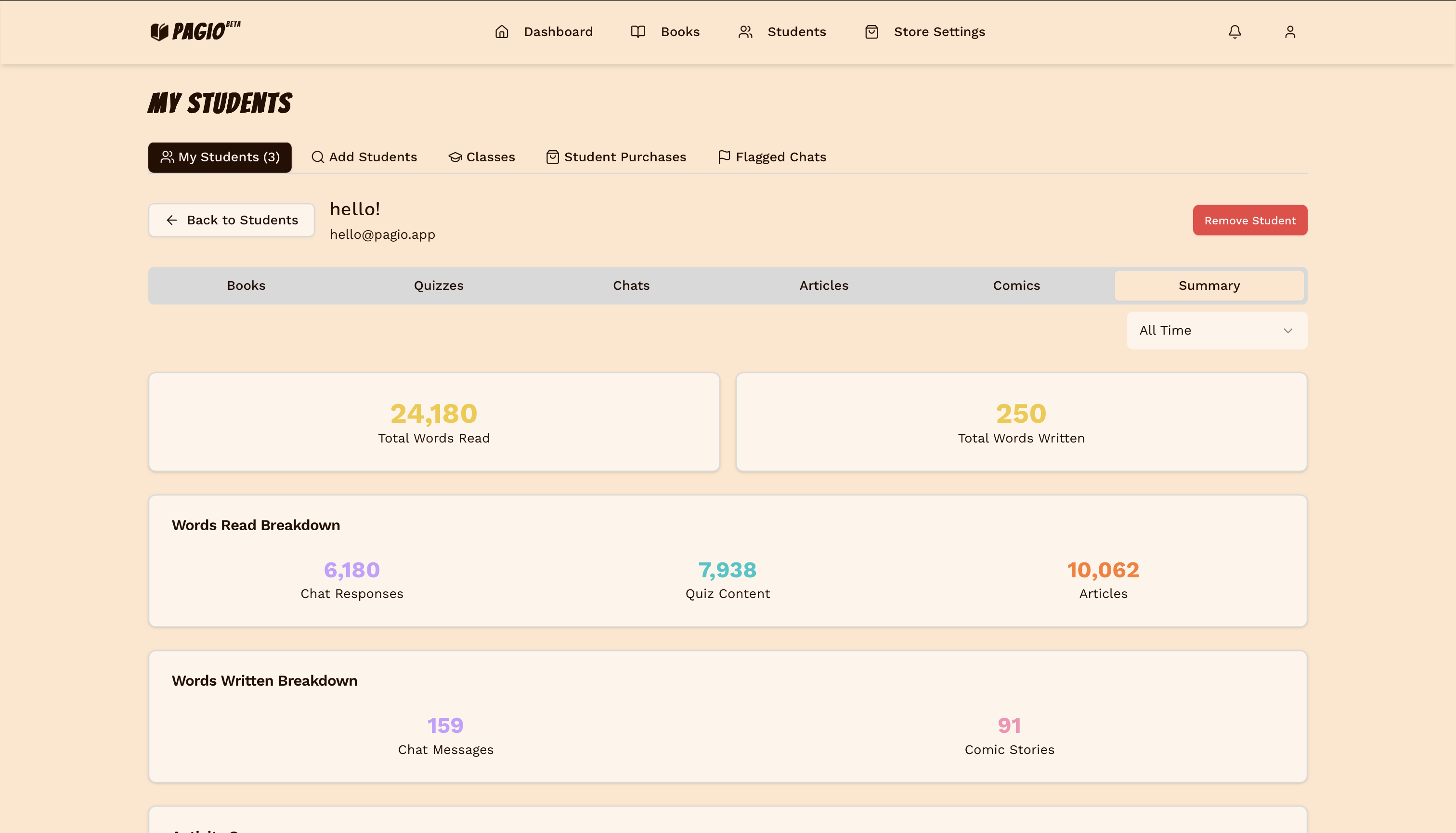This screenshot has width=1456, height=833.
Task: View the Comics tab
Action: coord(1016,286)
